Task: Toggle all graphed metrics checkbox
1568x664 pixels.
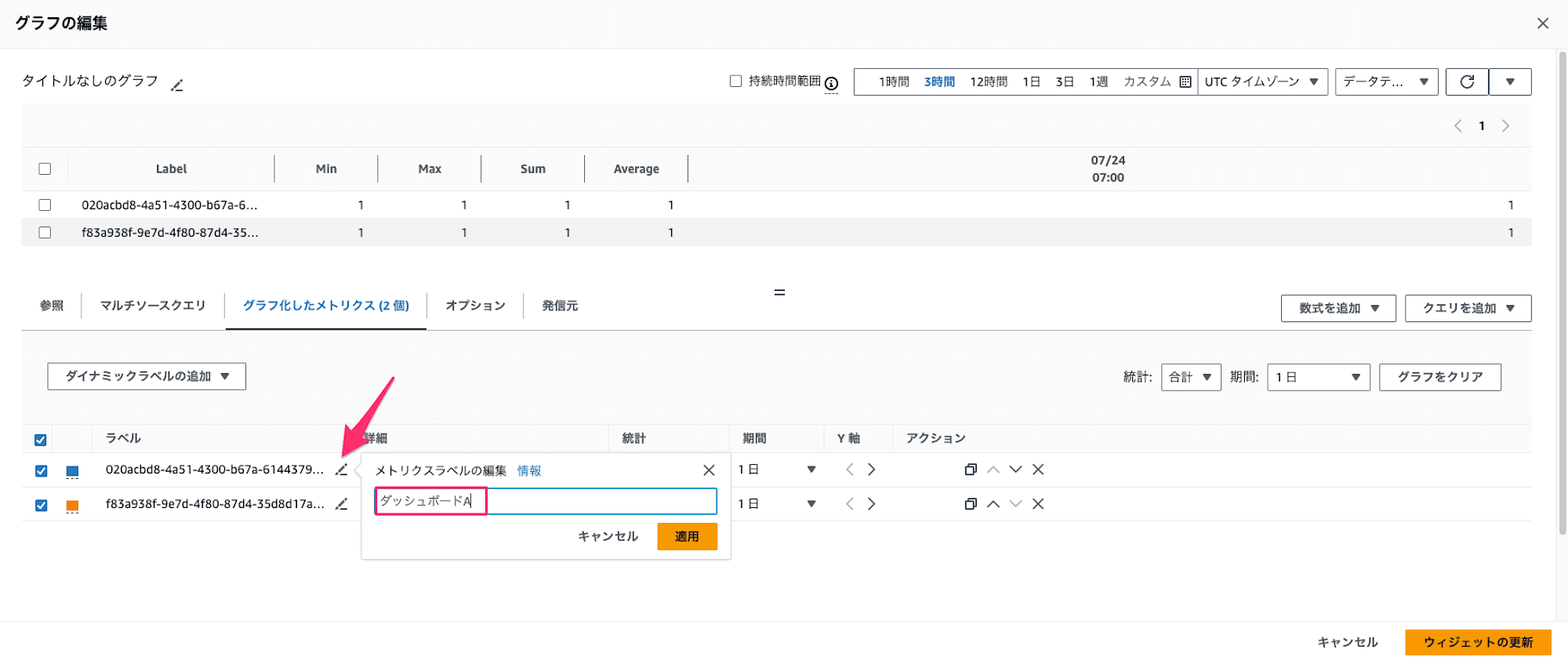Action: (x=41, y=440)
